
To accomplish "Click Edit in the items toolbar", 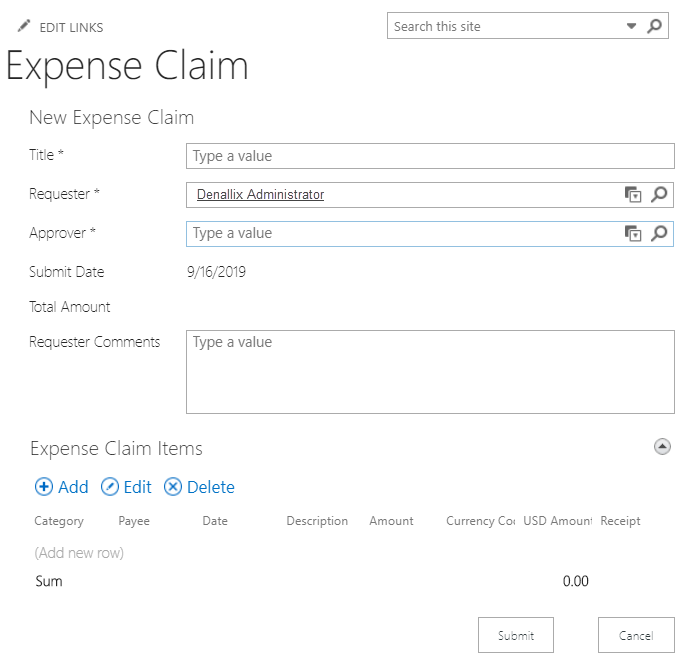I will 126,487.
